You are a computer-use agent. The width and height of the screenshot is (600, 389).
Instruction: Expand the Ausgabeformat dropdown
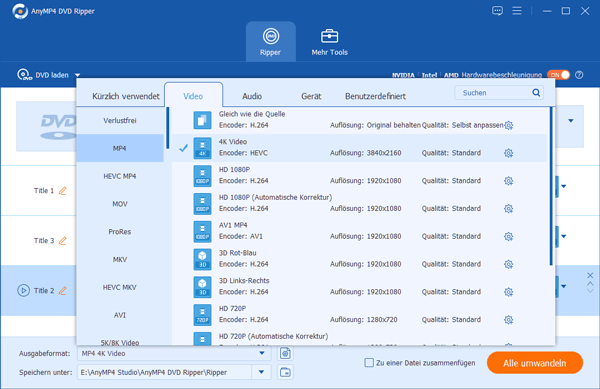(x=262, y=353)
